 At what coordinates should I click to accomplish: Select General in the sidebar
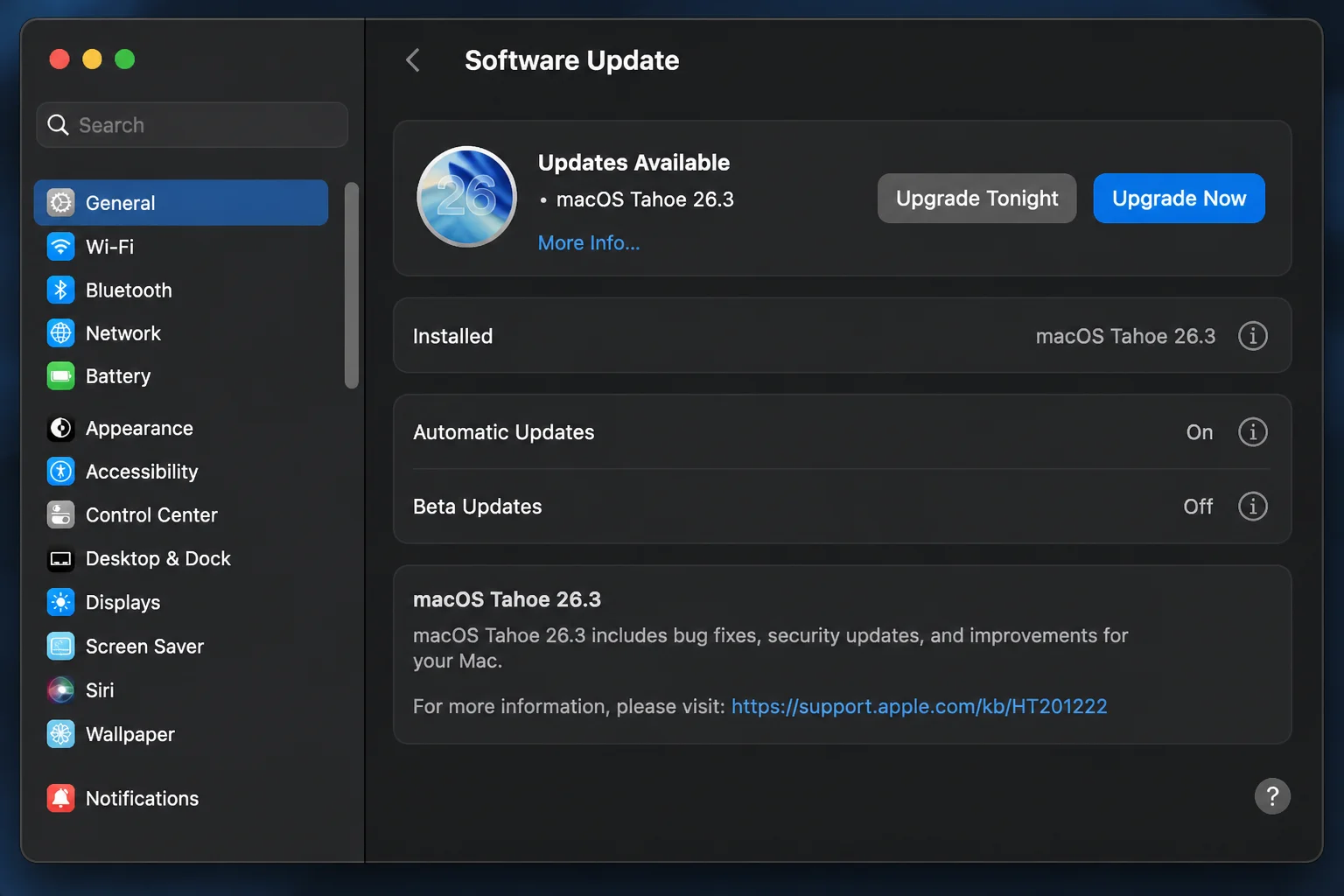[x=181, y=203]
